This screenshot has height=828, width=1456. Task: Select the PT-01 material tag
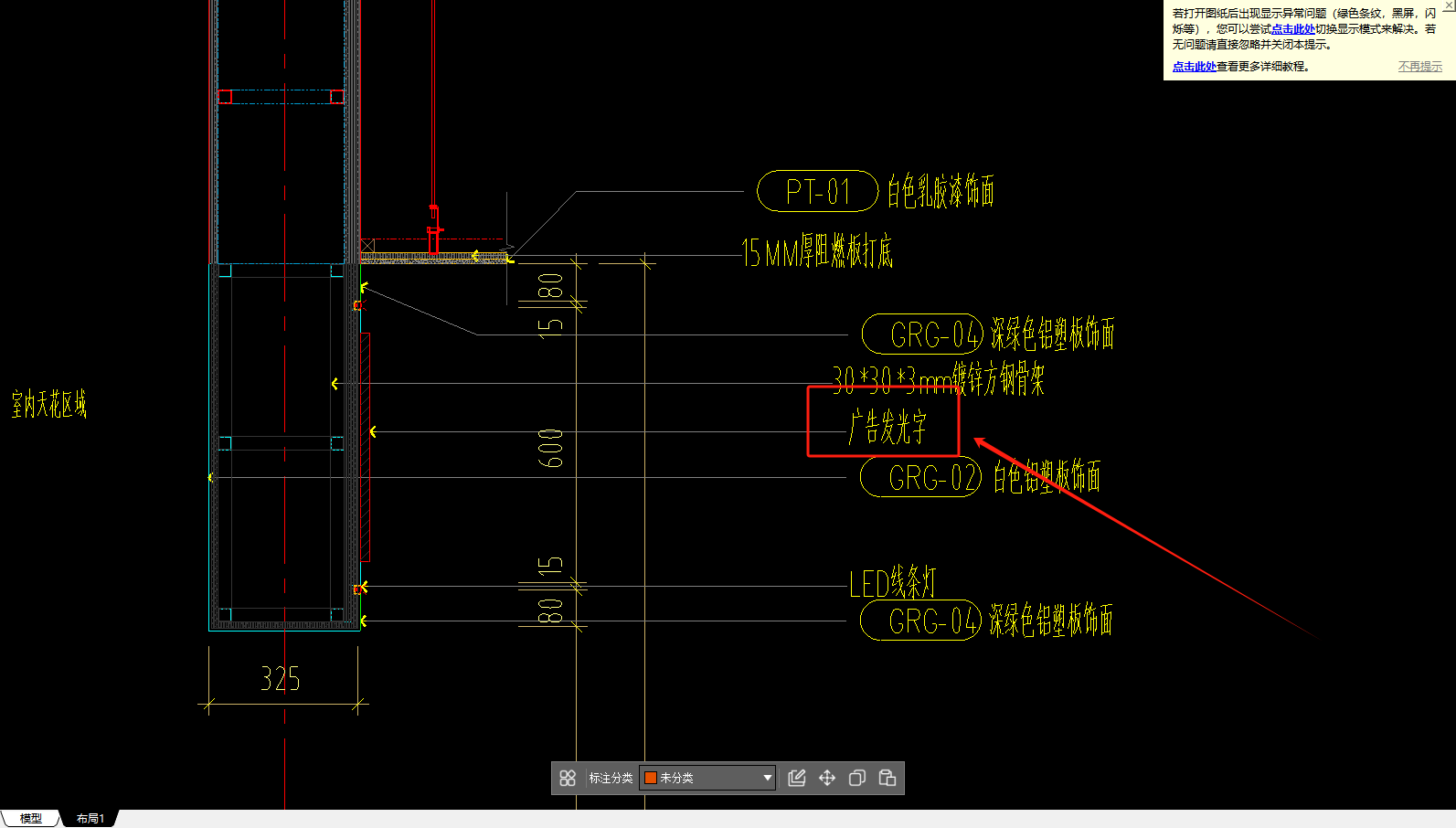[818, 191]
